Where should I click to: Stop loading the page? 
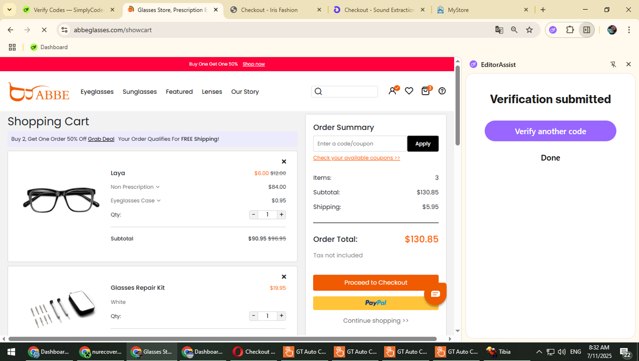[44, 30]
